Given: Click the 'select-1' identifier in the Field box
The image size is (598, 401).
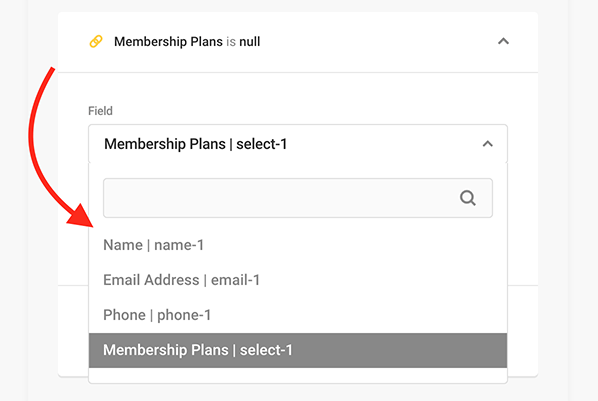Looking at the screenshot, I should 262,144.
